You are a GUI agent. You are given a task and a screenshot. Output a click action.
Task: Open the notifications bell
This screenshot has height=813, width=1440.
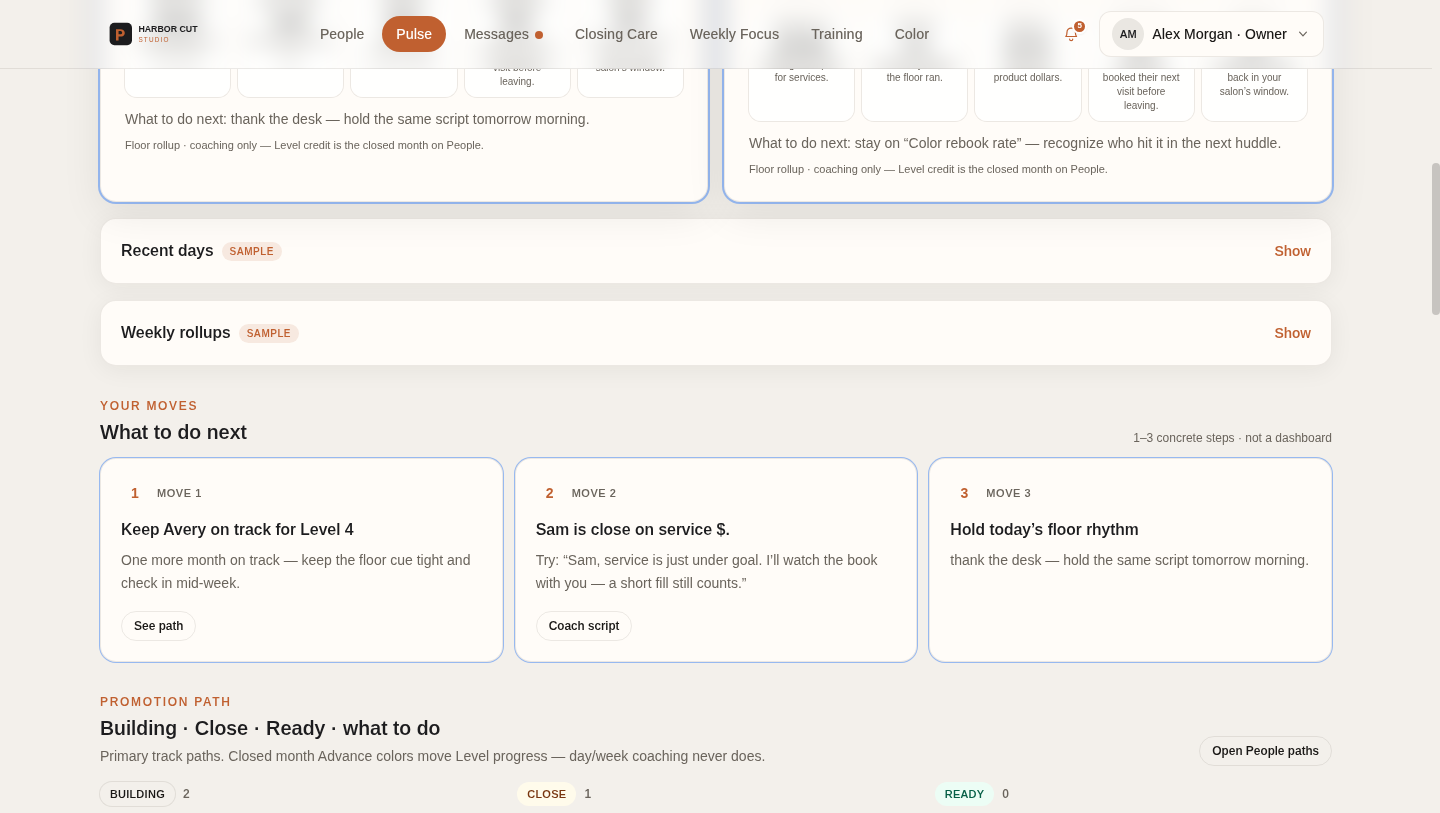[x=1071, y=34]
